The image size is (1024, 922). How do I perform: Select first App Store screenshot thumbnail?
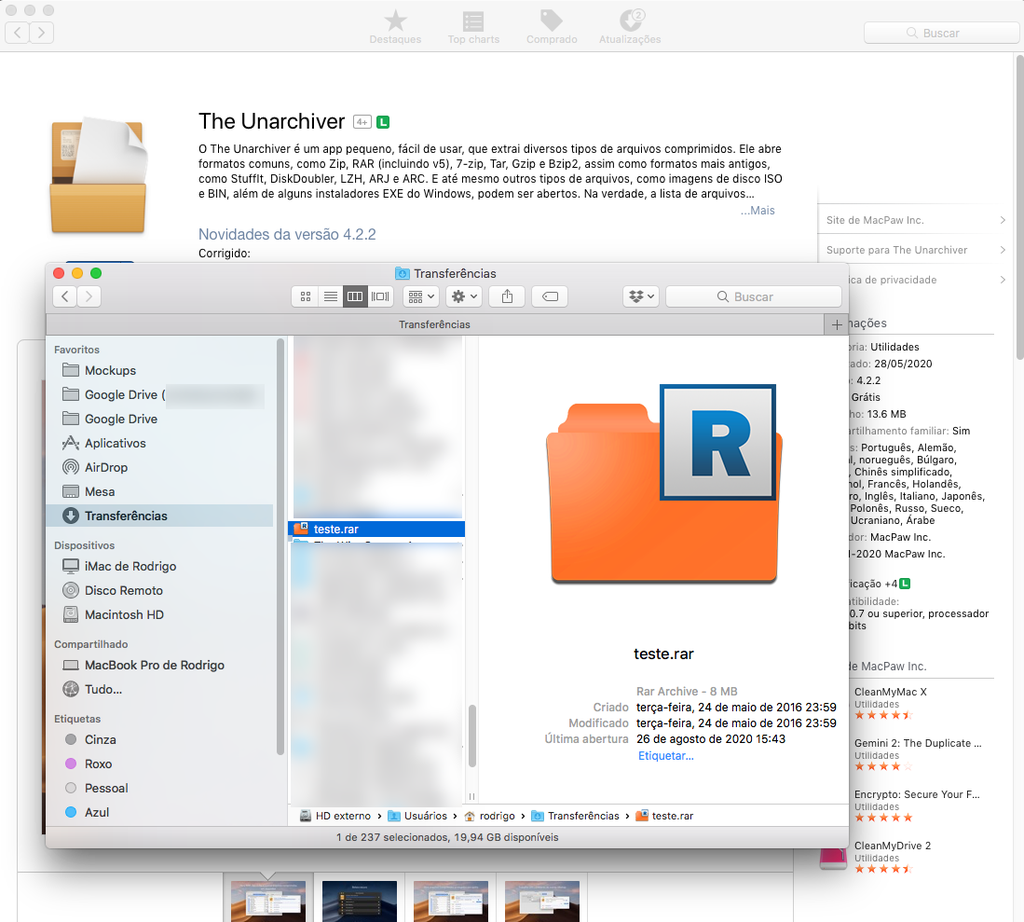[x=268, y=902]
